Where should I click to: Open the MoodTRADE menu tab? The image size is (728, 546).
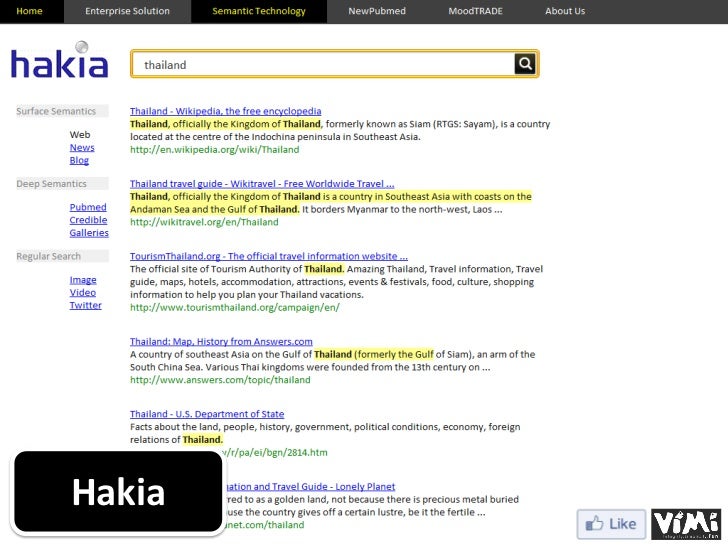click(475, 11)
